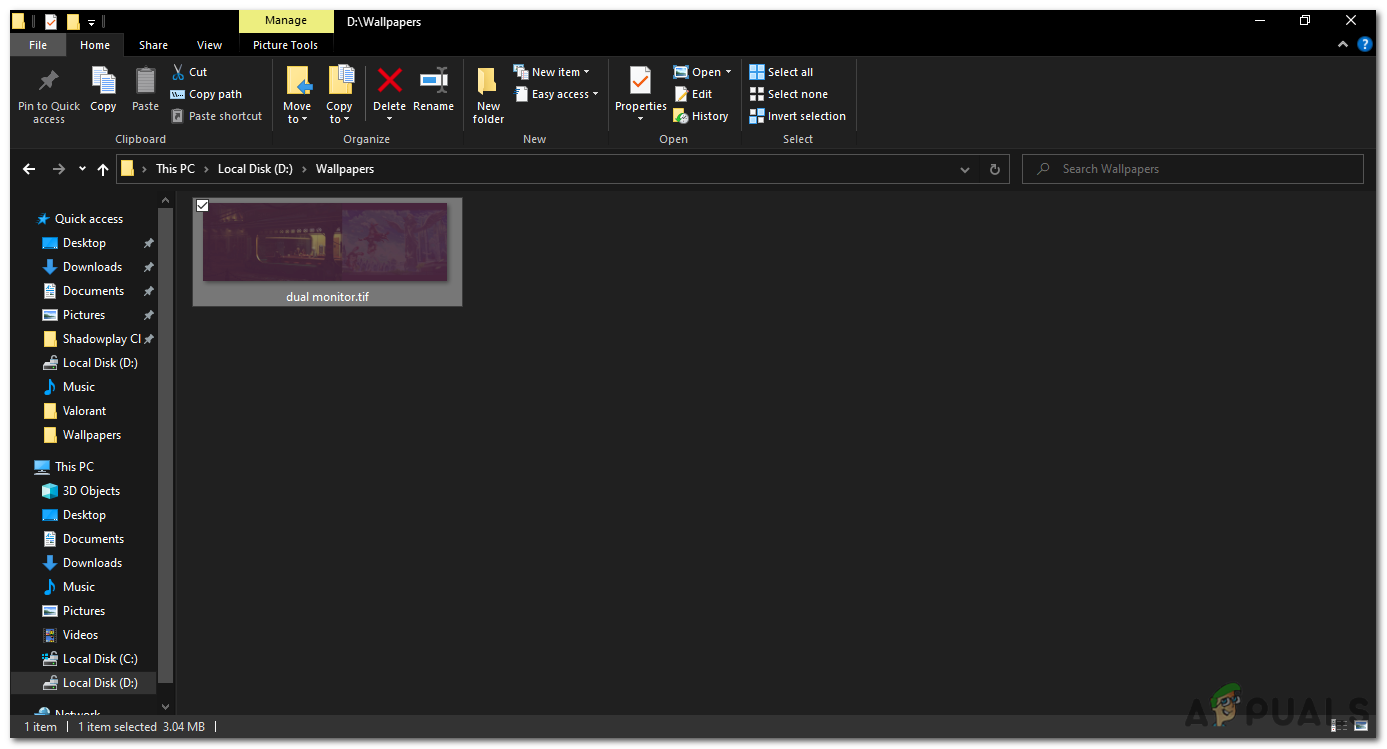Screen dimensions: 1387x749
Task: Open file History for the selection
Action: (701, 115)
